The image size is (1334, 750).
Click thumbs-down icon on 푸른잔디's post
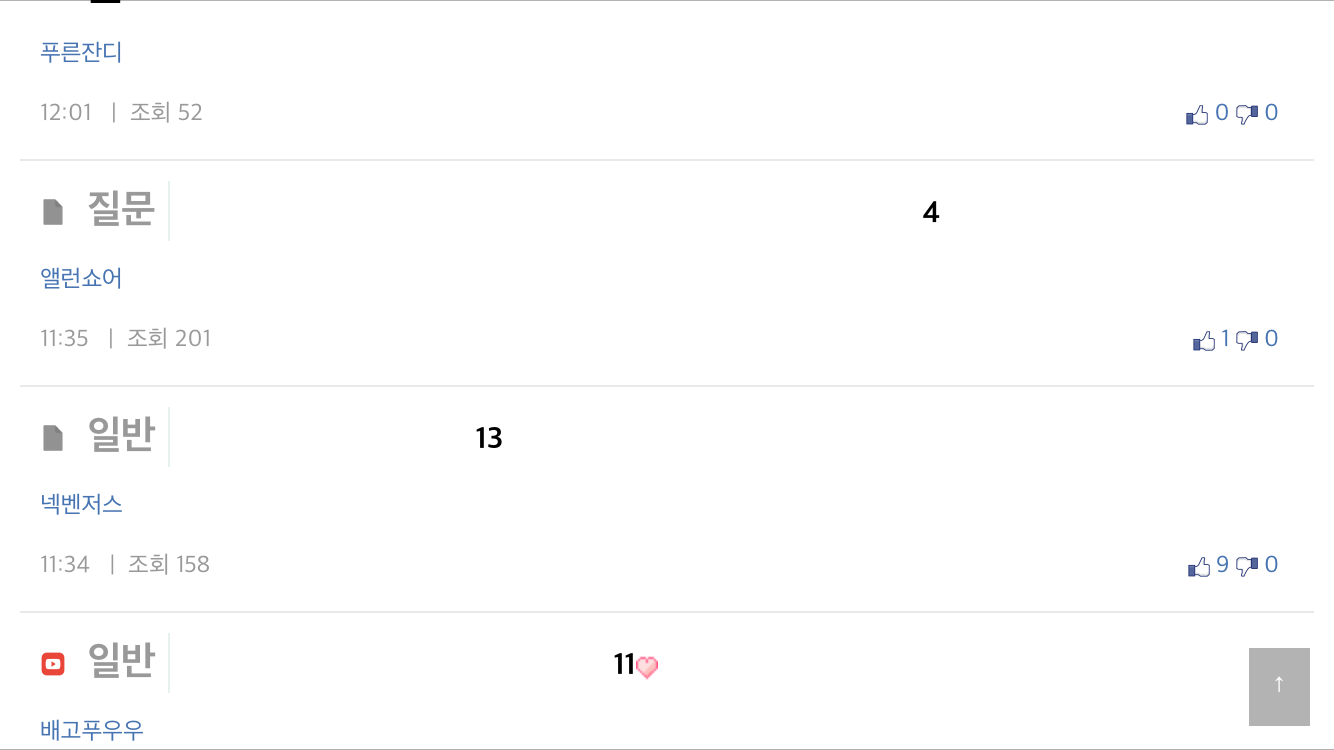coord(1247,115)
